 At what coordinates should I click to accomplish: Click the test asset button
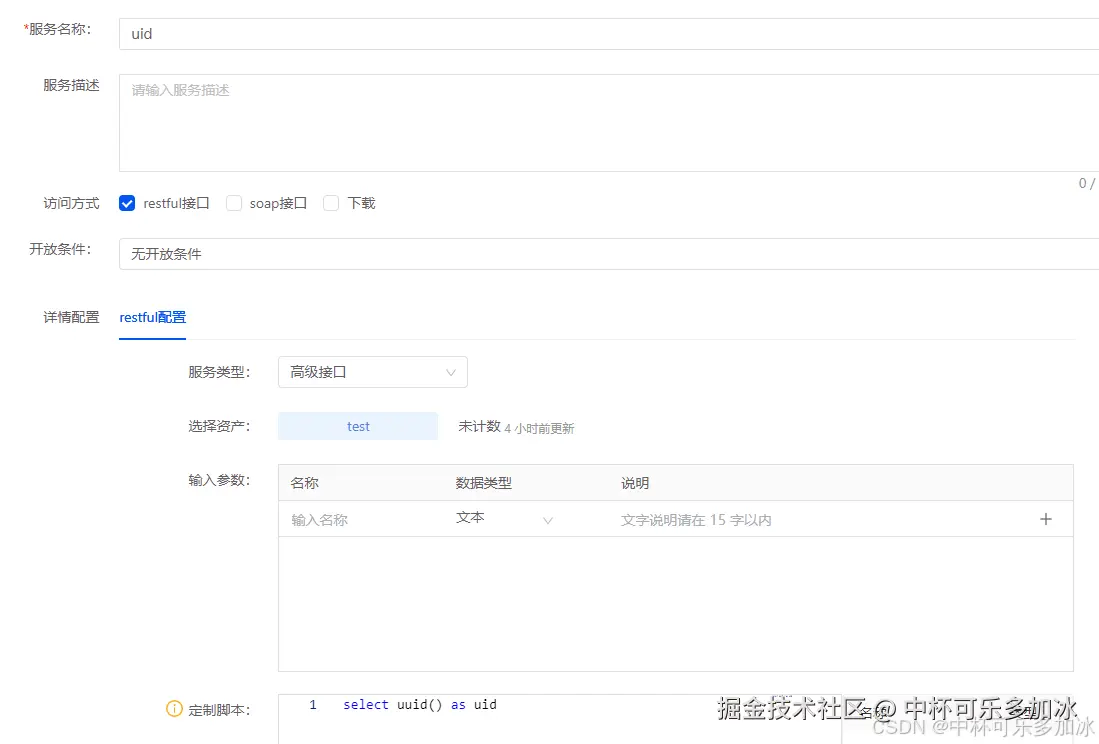click(x=357, y=425)
